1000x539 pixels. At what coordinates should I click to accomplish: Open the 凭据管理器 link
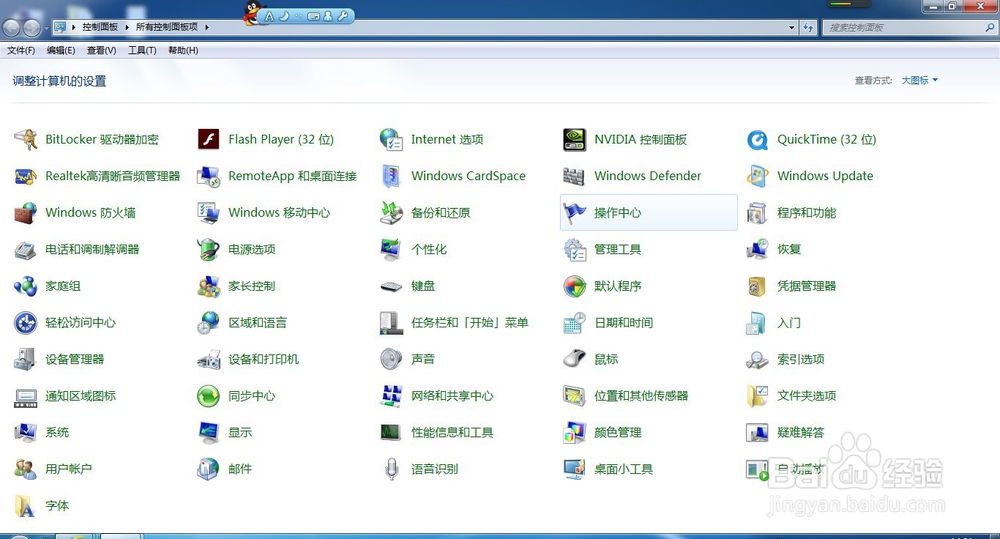point(806,286)
